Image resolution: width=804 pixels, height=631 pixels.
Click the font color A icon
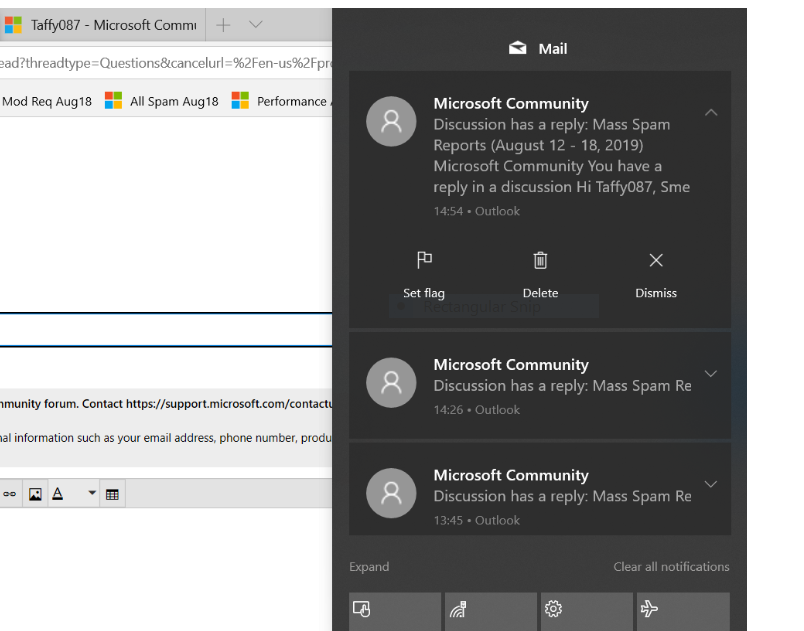57,494
